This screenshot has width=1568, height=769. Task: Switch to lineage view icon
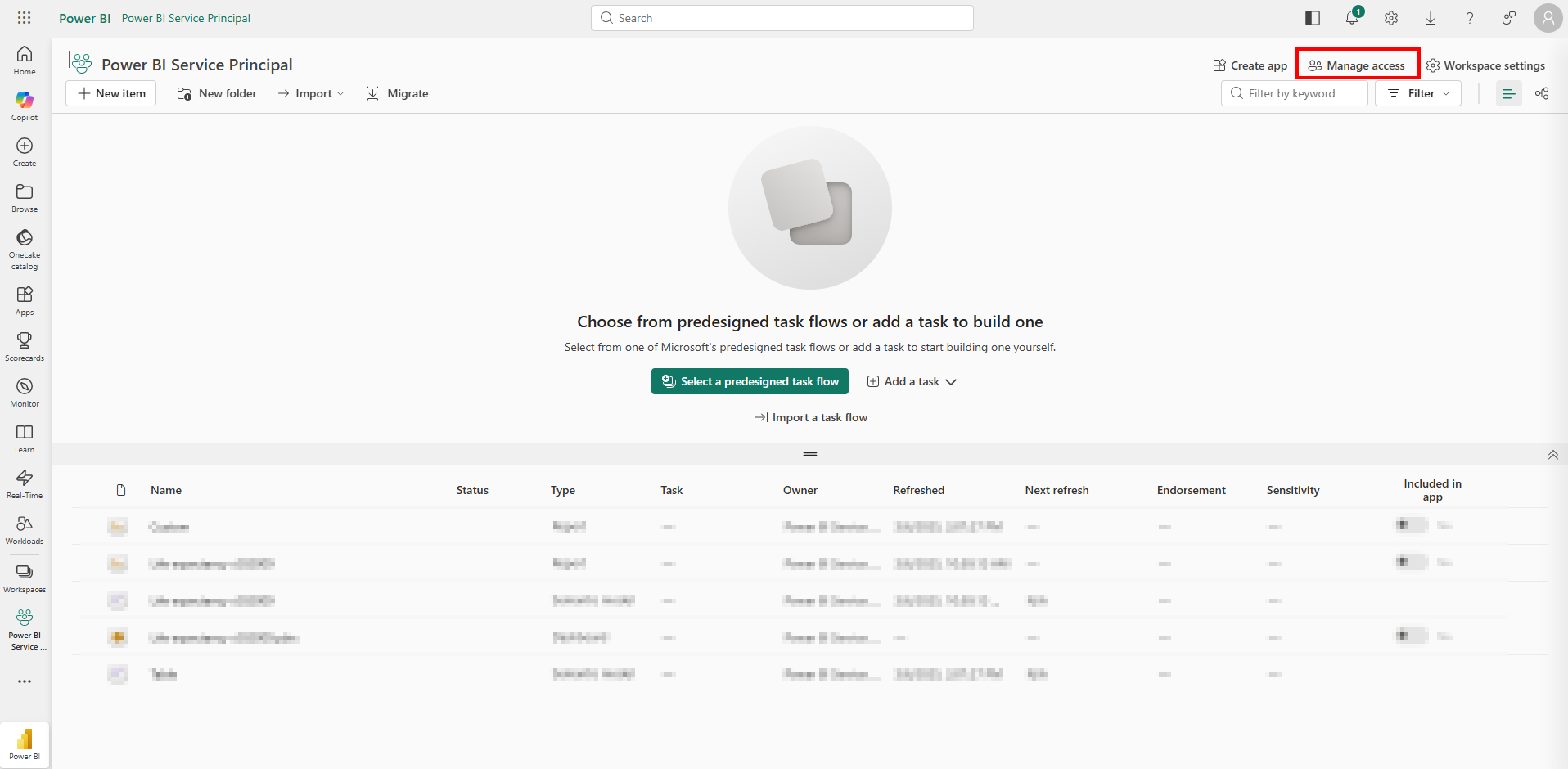(1542, 94)
